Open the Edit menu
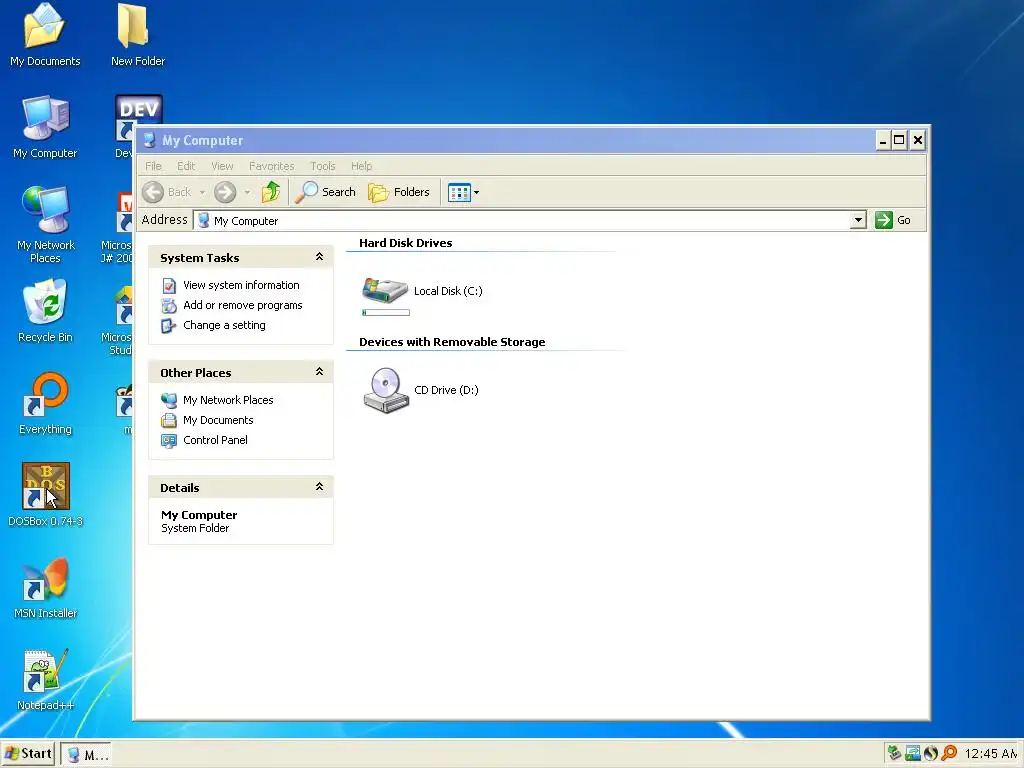 pos(186,166)
